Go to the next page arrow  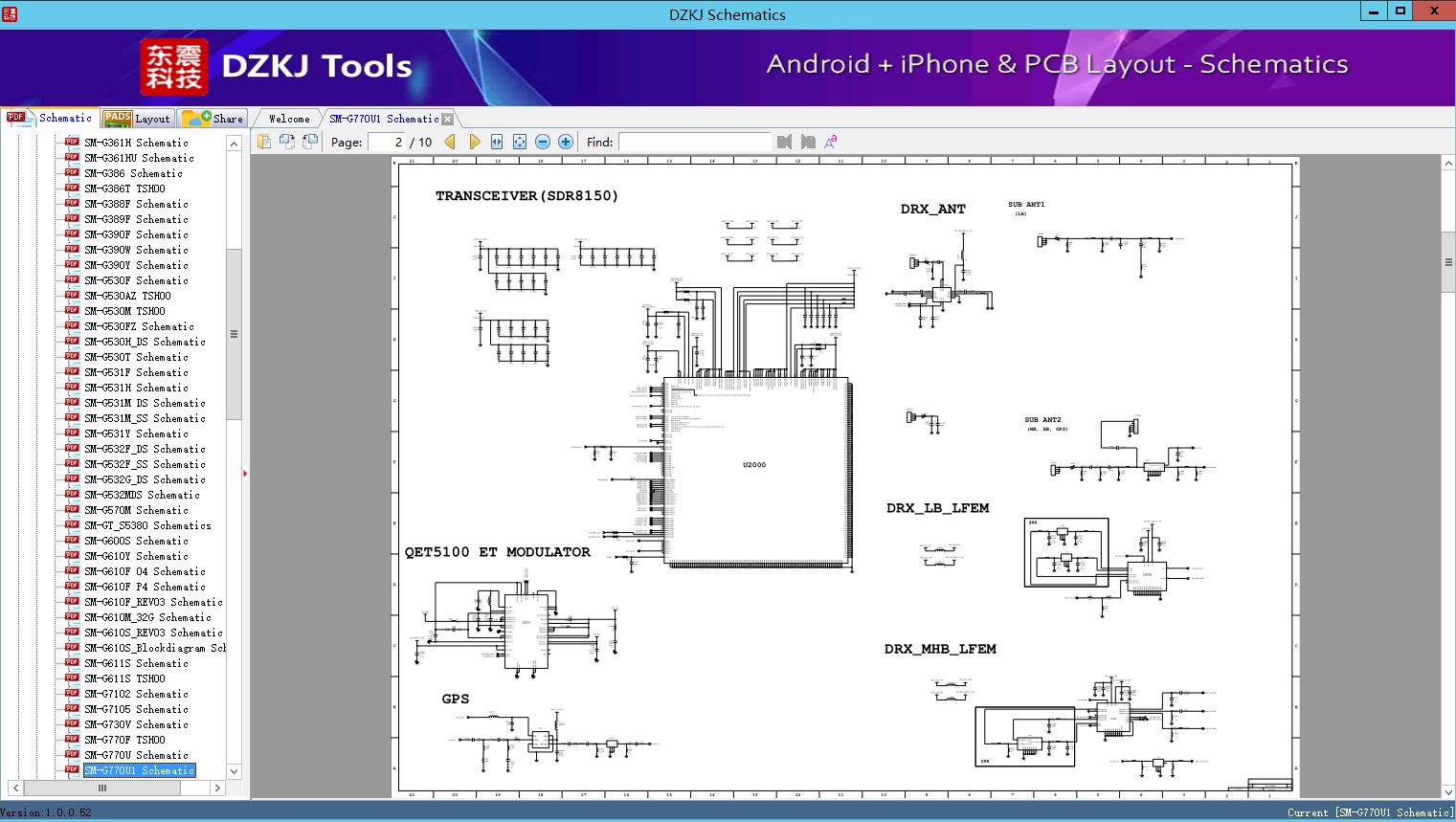pyautogui.click(x=474, y=142)
